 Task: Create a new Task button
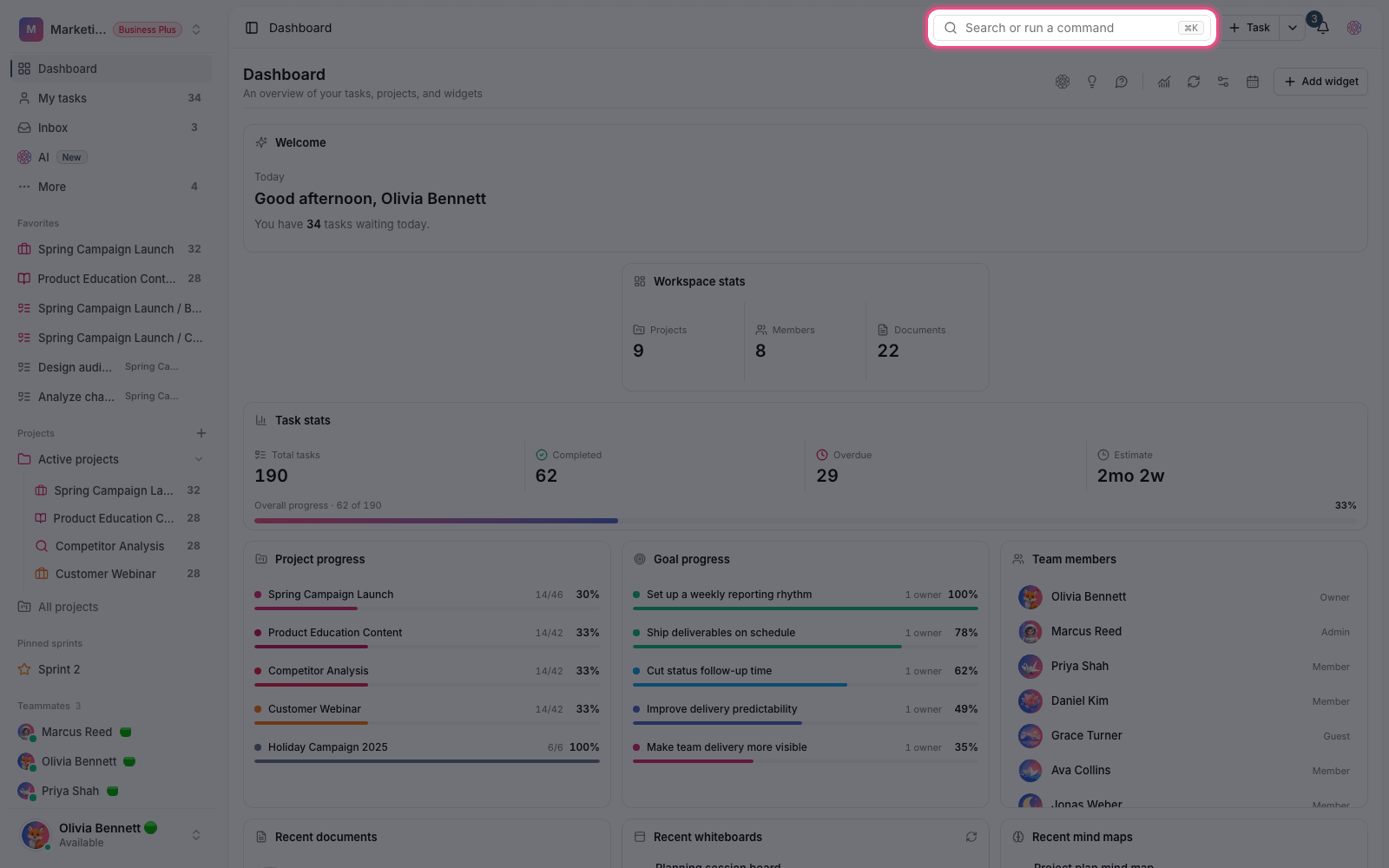(1249, 28)
